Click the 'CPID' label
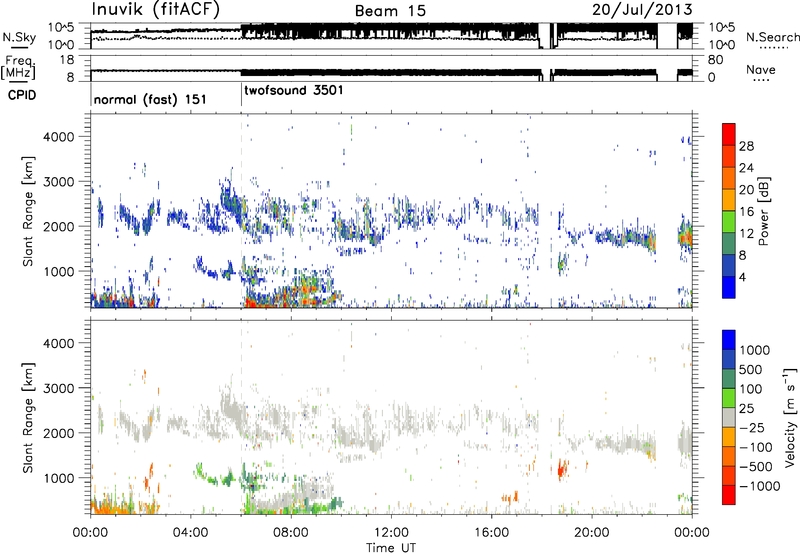Image resolution: width=800 pixels, height=554 pixels. point(22,95)
